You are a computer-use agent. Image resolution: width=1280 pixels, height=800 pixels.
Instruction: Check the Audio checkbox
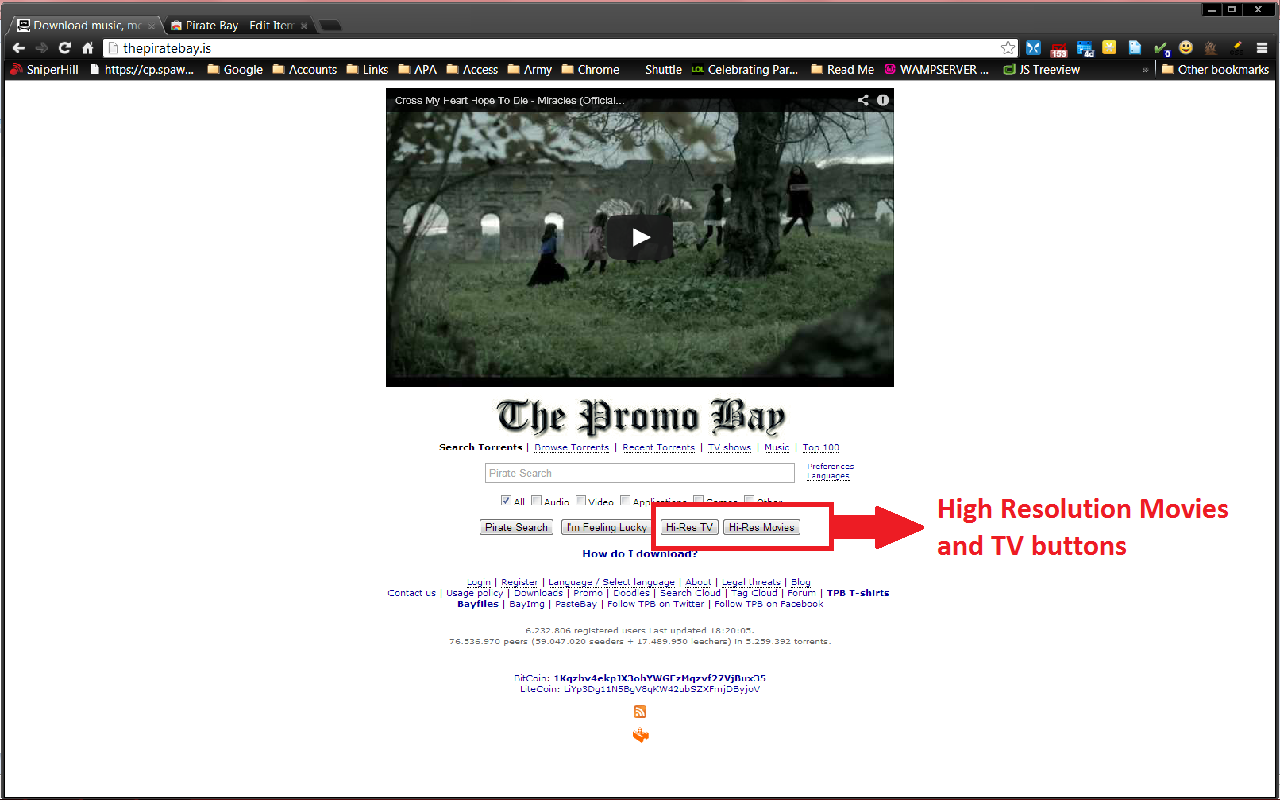[x=537, y=501]
